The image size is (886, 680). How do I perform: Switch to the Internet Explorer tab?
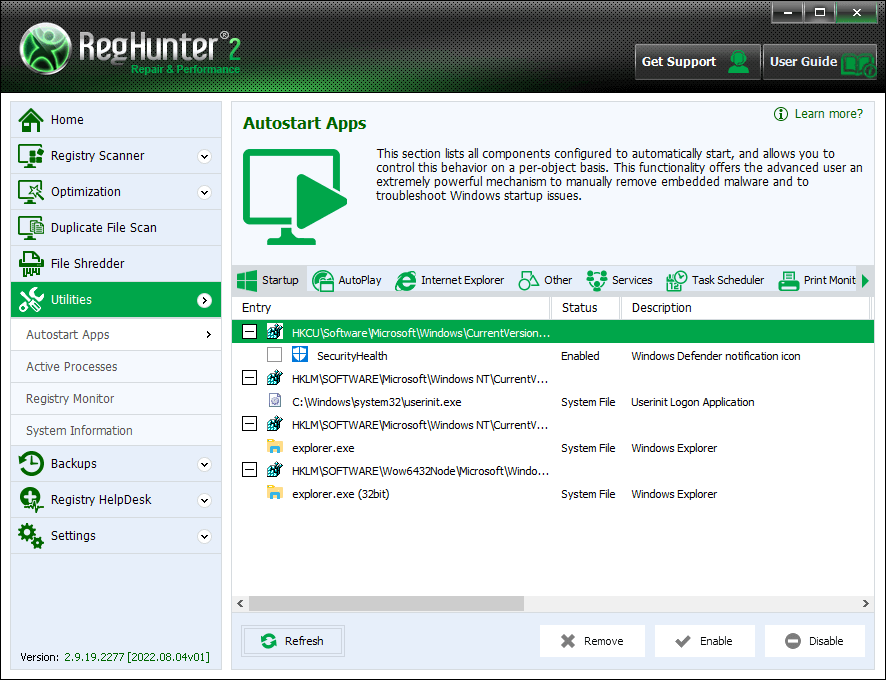(450, 280)
